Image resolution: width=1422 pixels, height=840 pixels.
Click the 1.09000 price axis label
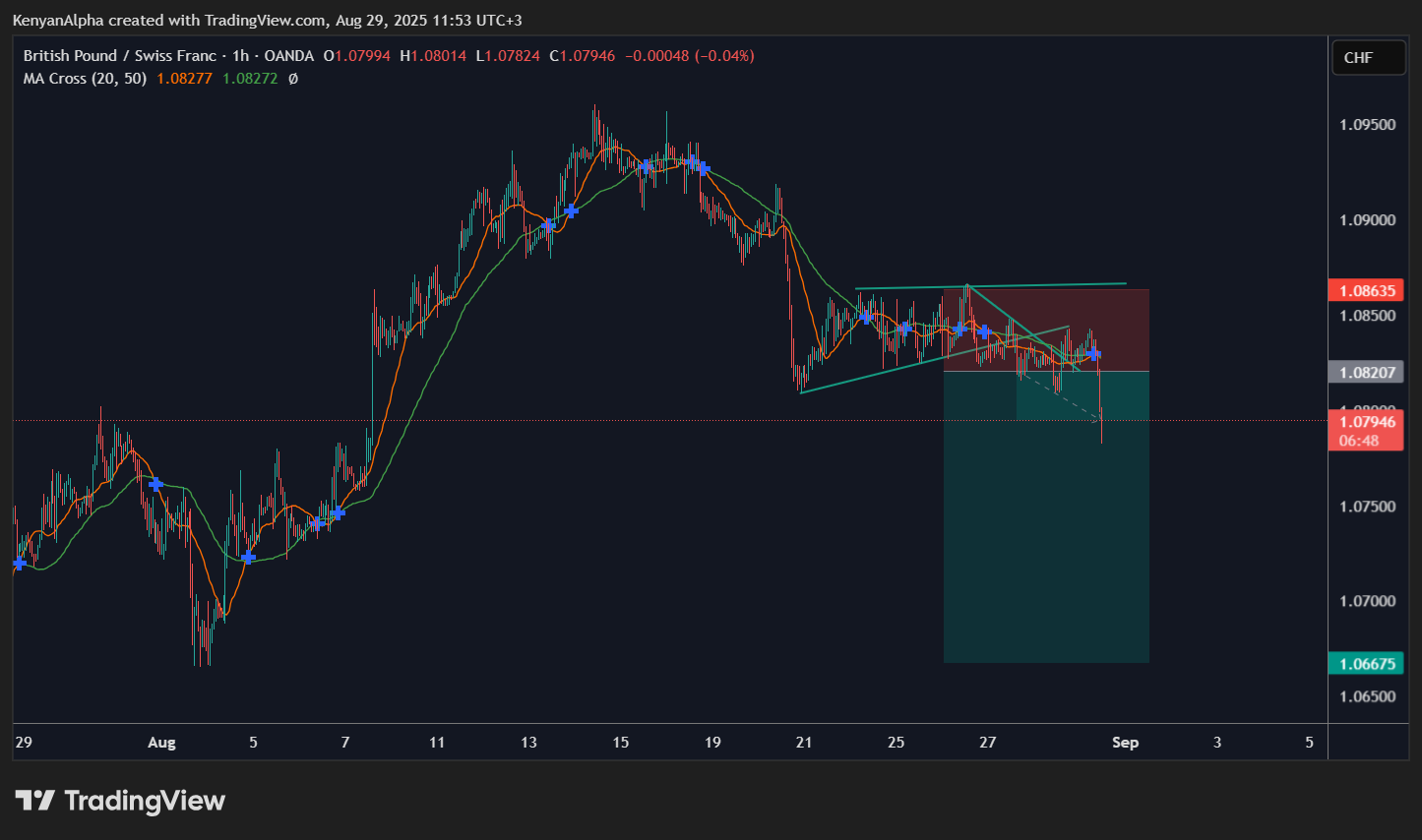[1367, 220]
